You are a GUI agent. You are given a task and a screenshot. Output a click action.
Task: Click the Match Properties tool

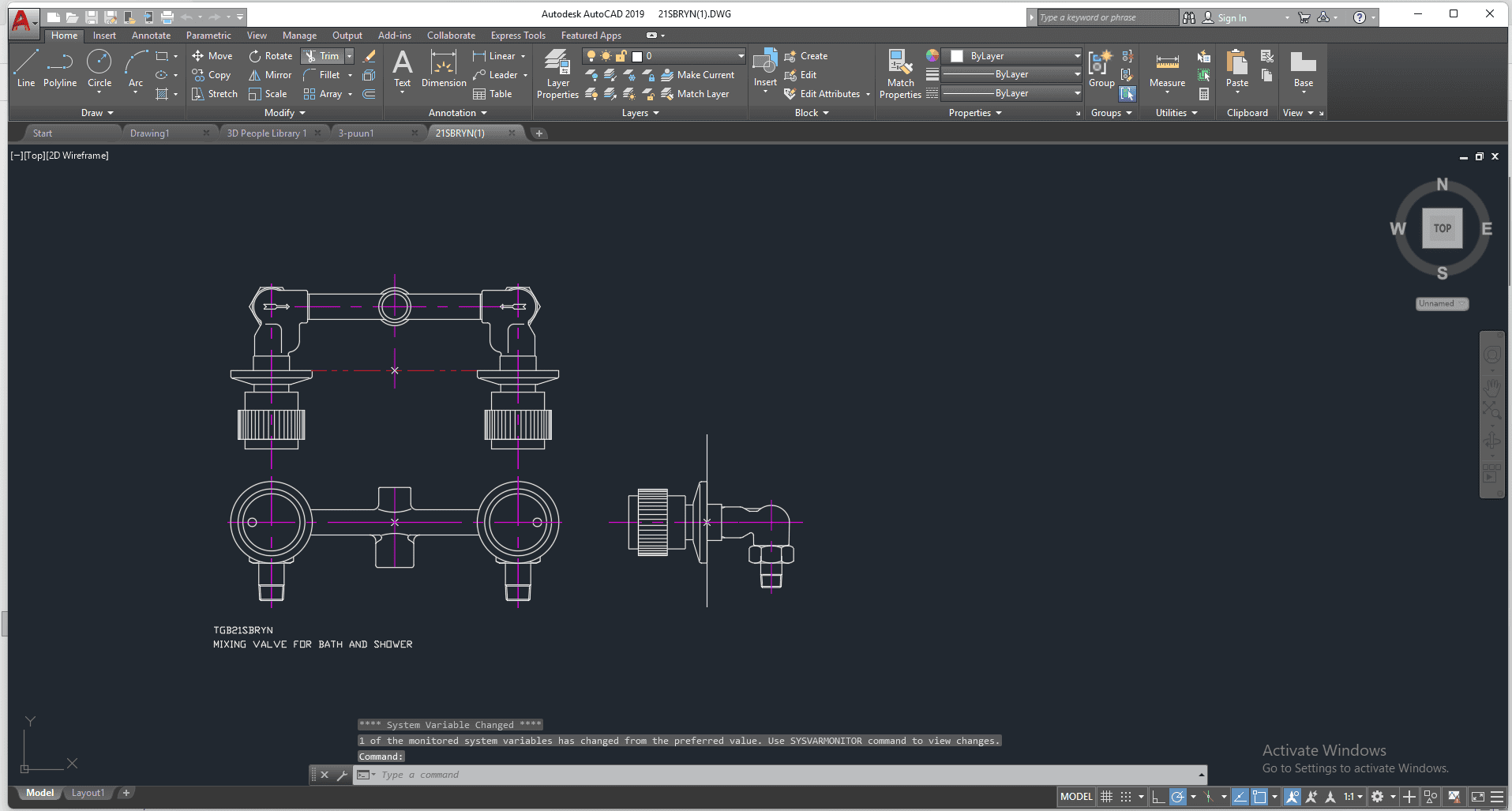coord(900,74)
